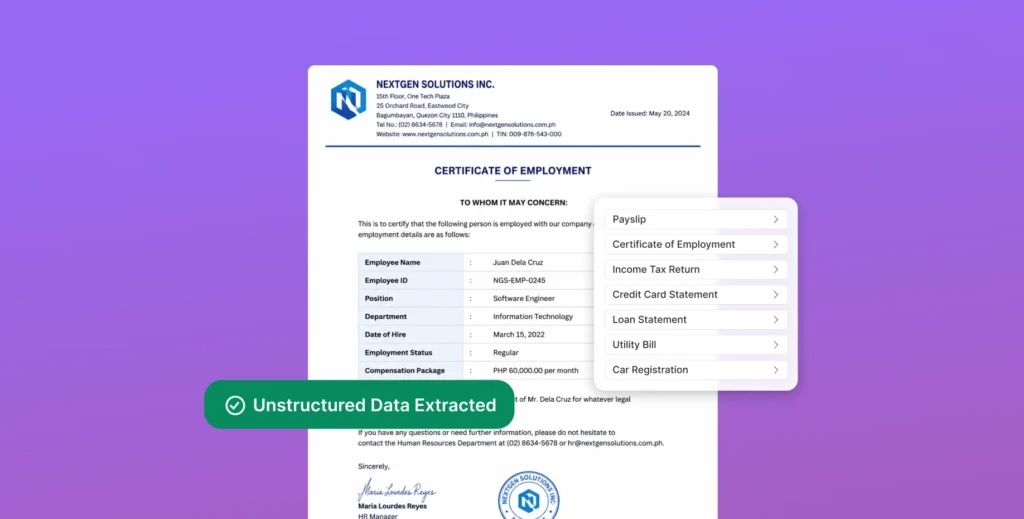Open Credit Card Statement entry
1024x519 pixels.
pos(696,294)
